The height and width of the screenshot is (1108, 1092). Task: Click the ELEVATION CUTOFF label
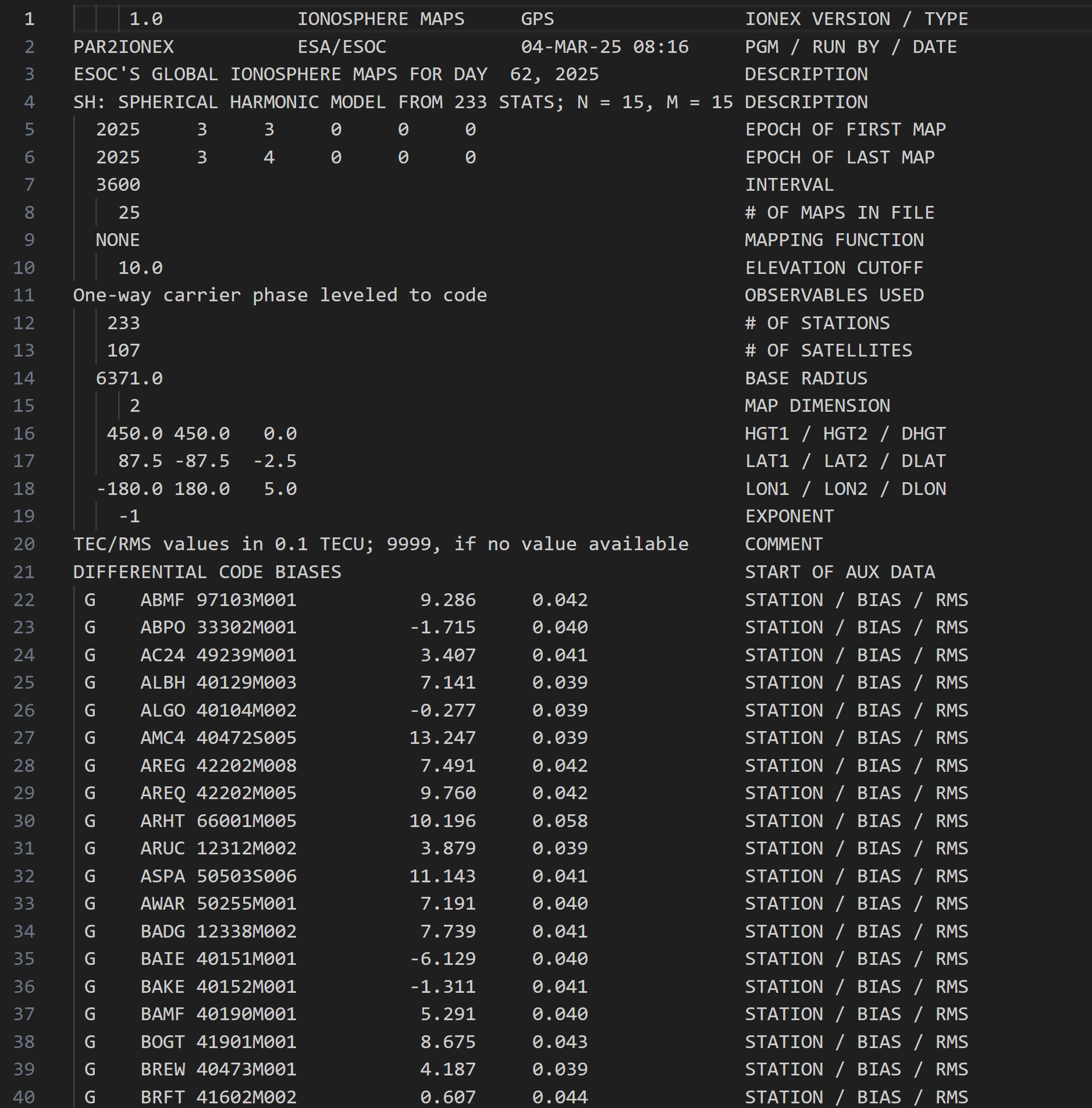tap(834, 268)
